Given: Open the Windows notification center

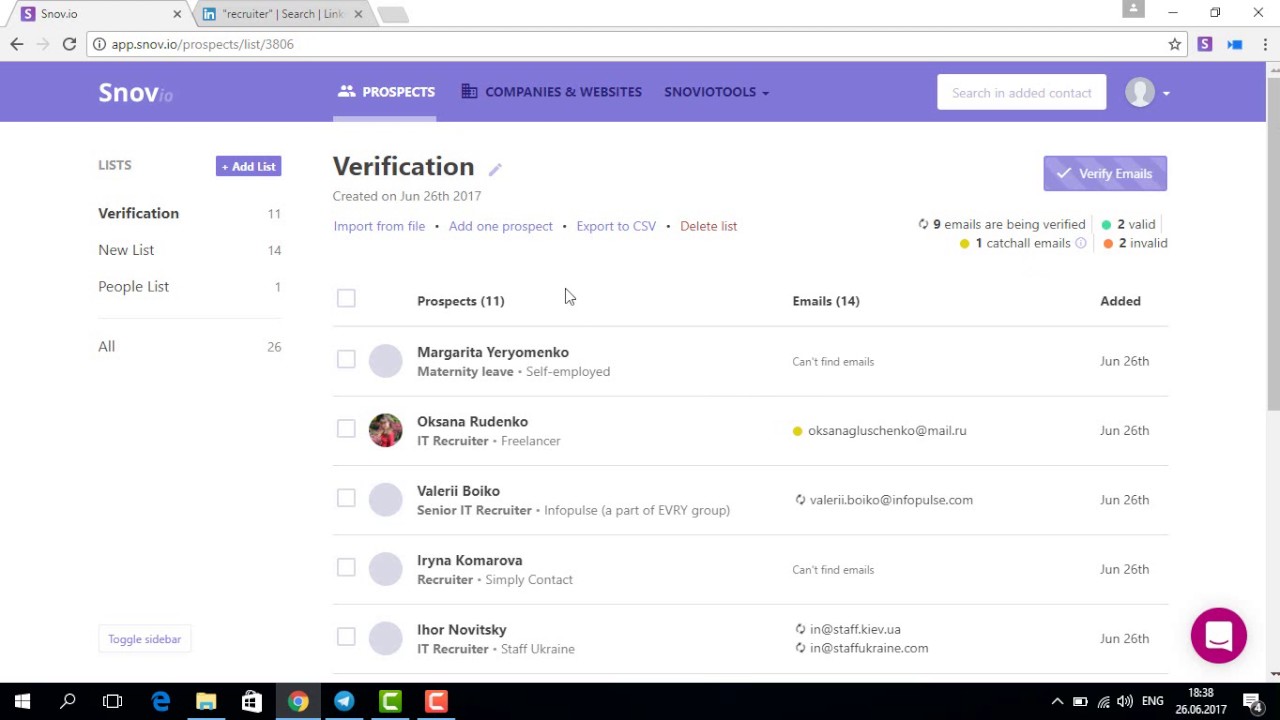Looking at the screenshot, I should pos(1252,701).
